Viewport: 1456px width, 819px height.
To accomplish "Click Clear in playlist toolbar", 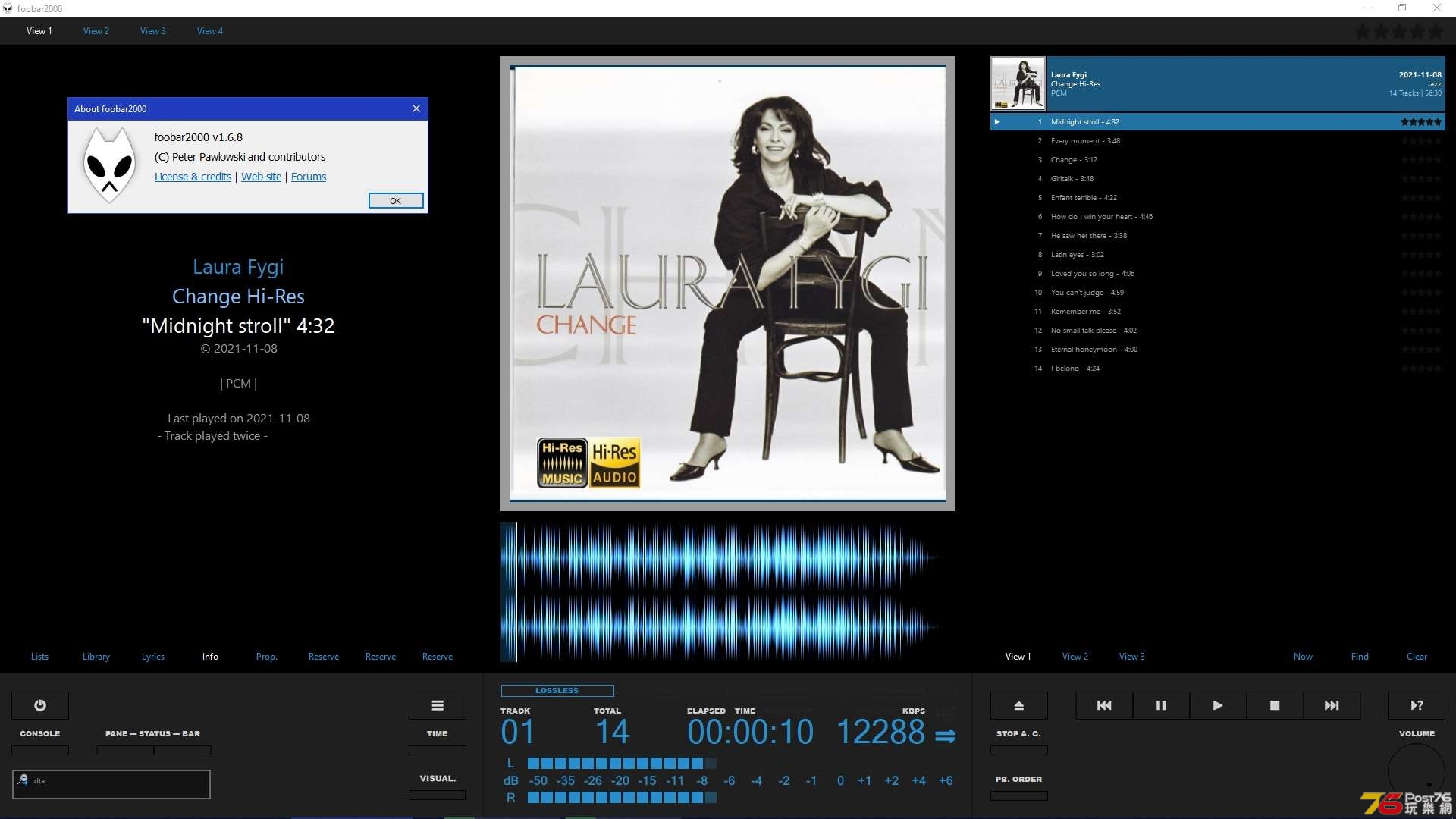I will click(x=1417, y=657).
